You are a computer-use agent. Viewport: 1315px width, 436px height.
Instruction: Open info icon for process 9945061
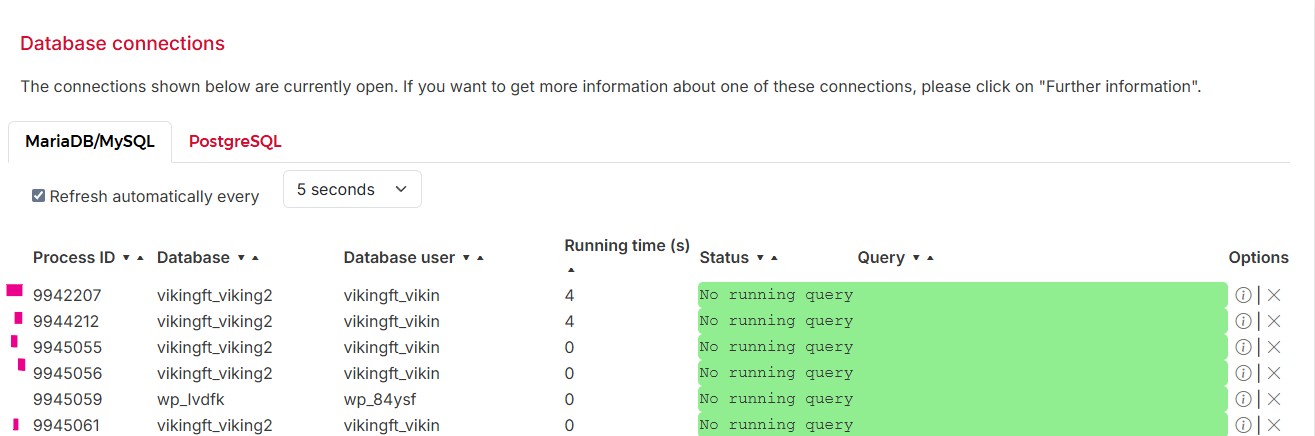pyautogui.click(x=1243, y=425)
